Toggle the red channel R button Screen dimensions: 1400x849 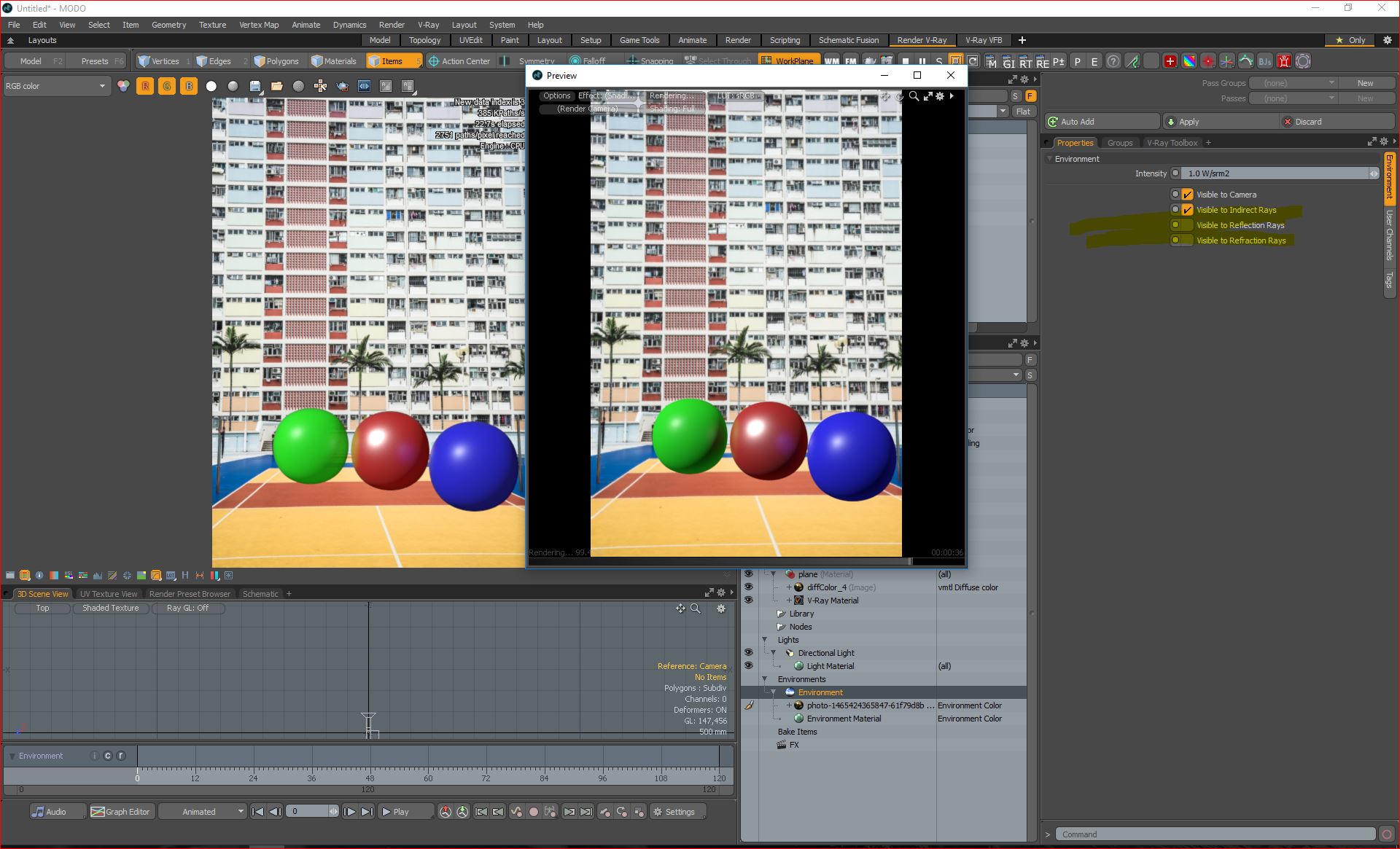pos(145,86)
